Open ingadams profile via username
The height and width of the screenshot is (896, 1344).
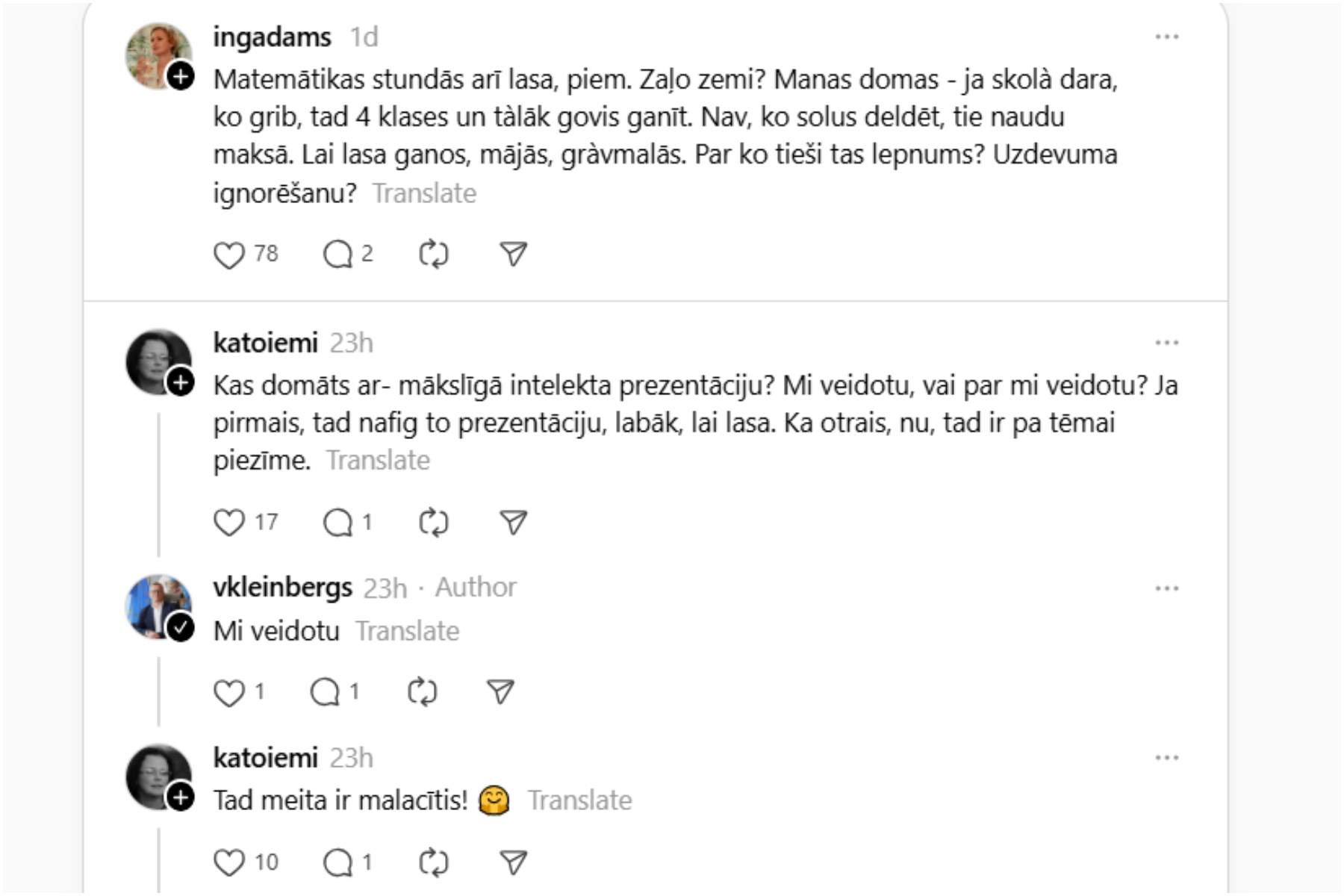(x=272, y=37)
